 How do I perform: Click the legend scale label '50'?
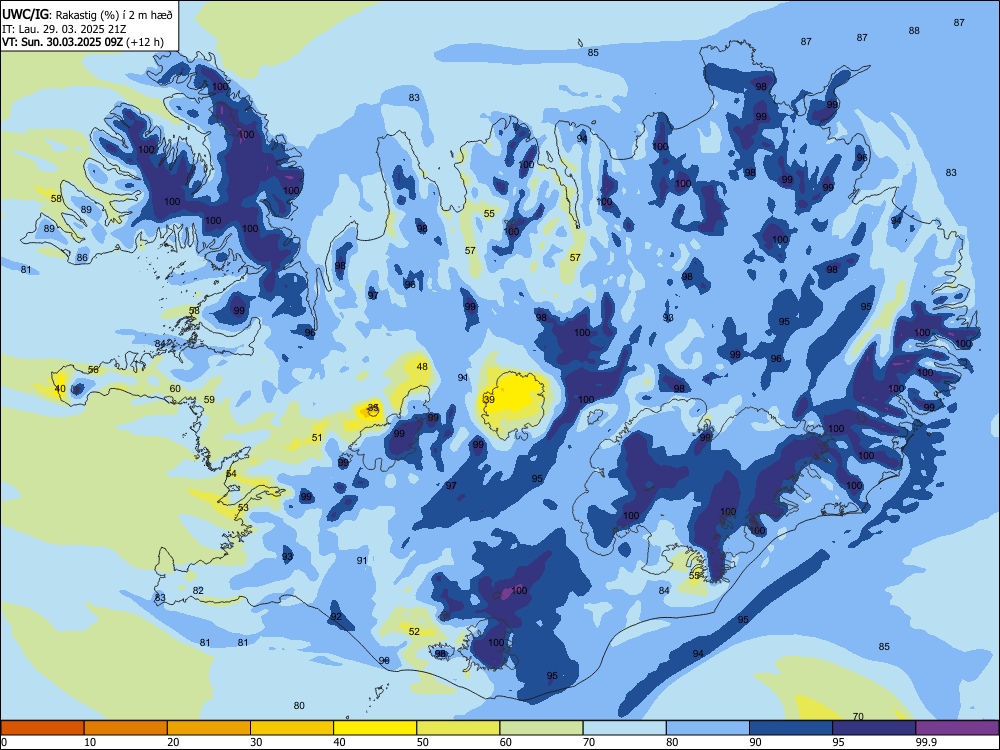(x=422, y=742)
